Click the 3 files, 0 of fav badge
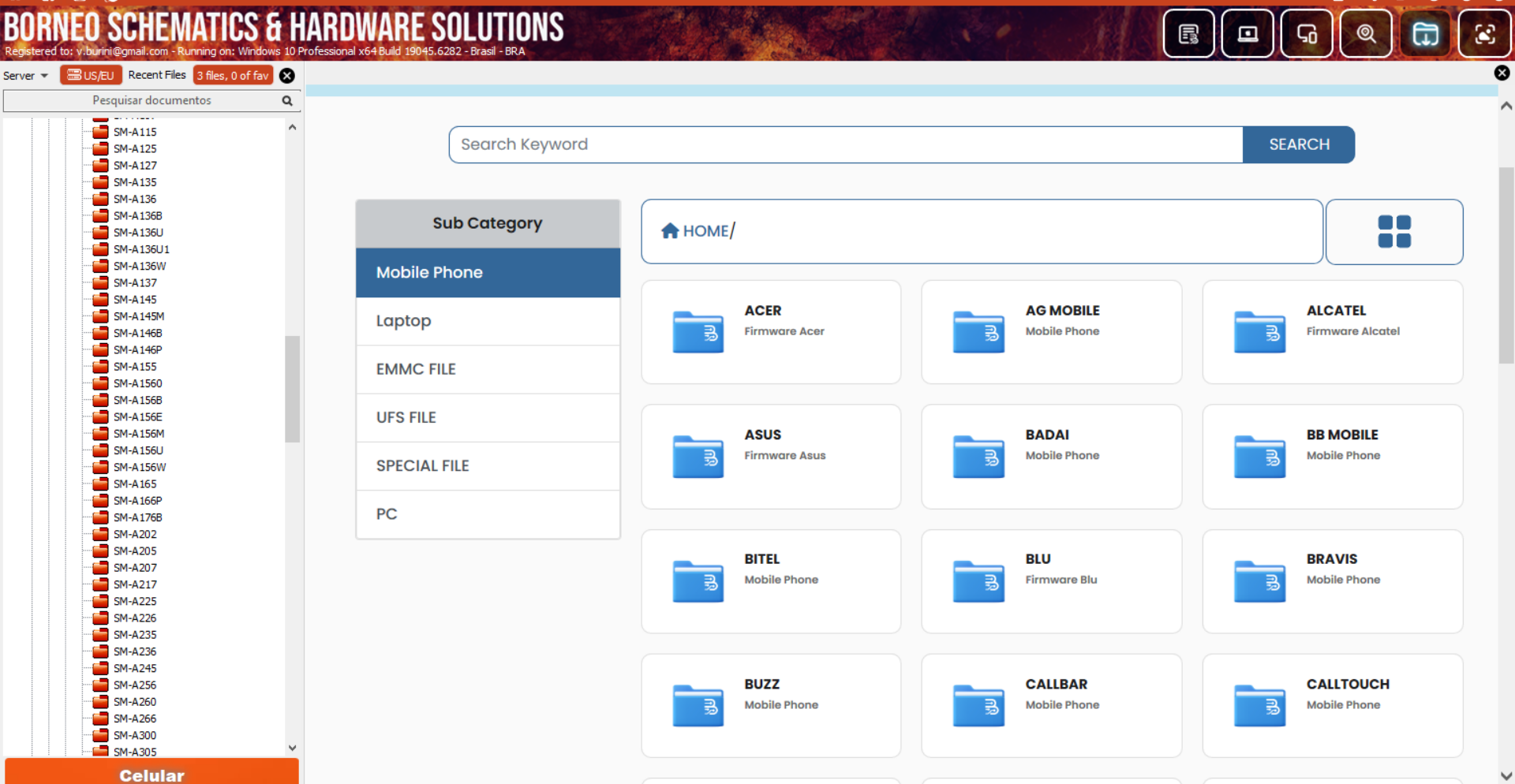The width and height of the screenshot is (1515, 784). (233, 75)
